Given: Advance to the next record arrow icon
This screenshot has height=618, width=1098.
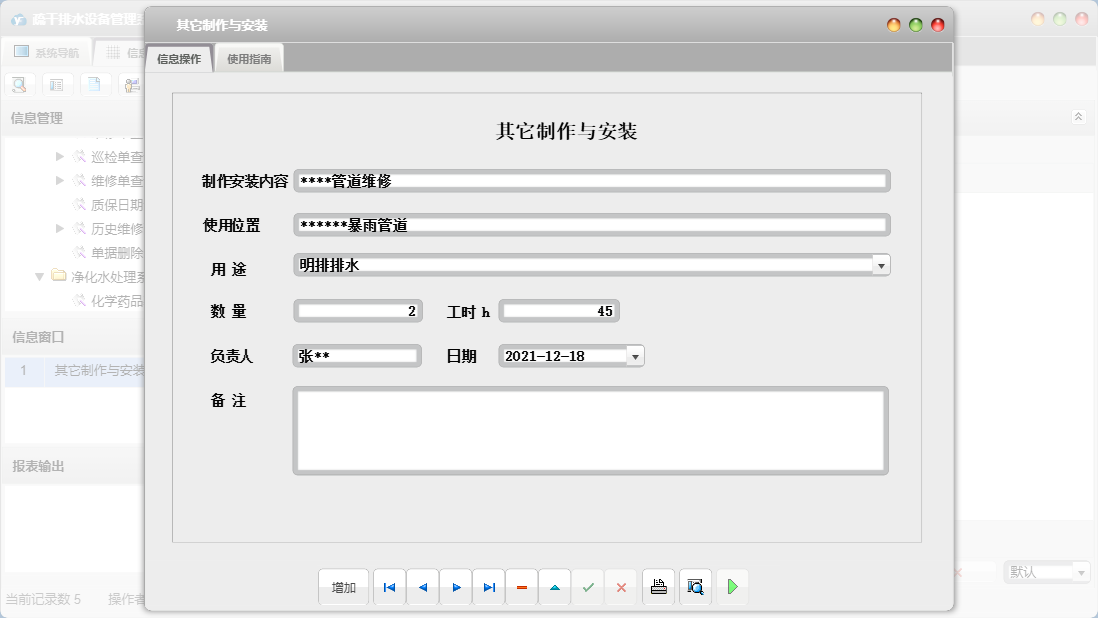Looking at the screenshot, I should pos(455,587).
